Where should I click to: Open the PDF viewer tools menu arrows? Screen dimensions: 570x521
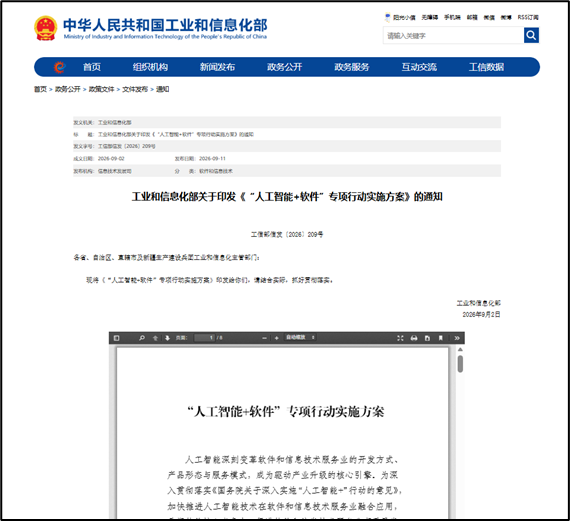point(457,338)
